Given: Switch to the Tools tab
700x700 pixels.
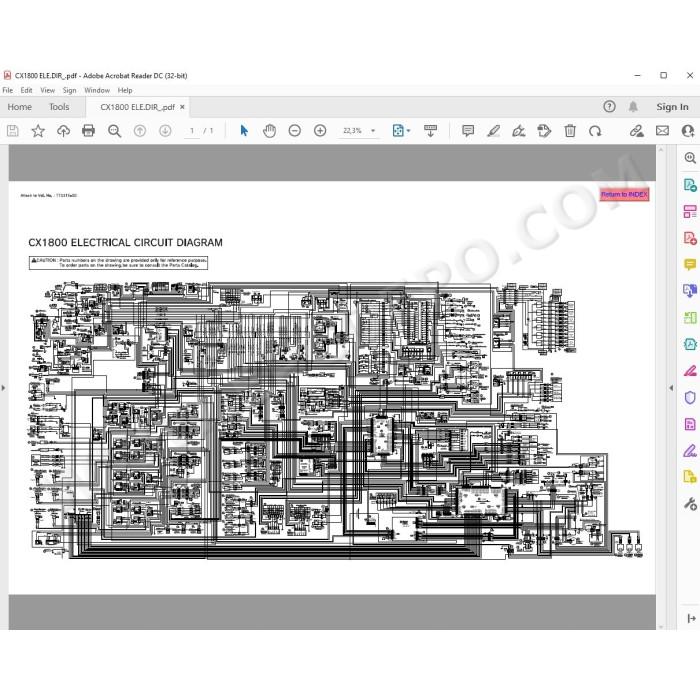Looking at the screenshot, I should point(59,107).
